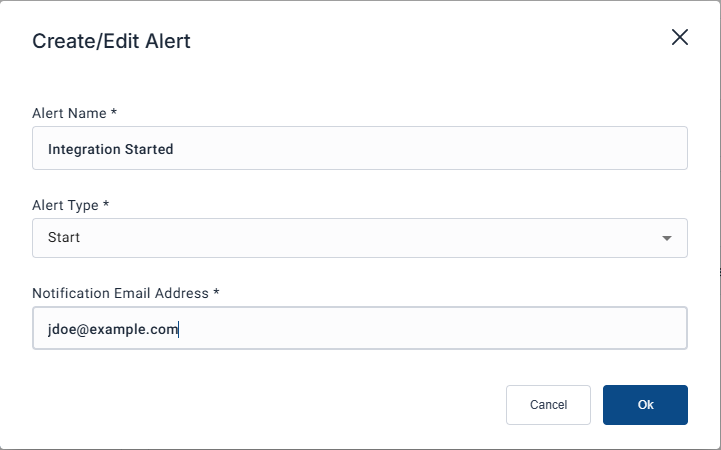This screenshot has height=450, width=721.
Task: Click the required asterisk beside Alert Type
Action: 107,204
